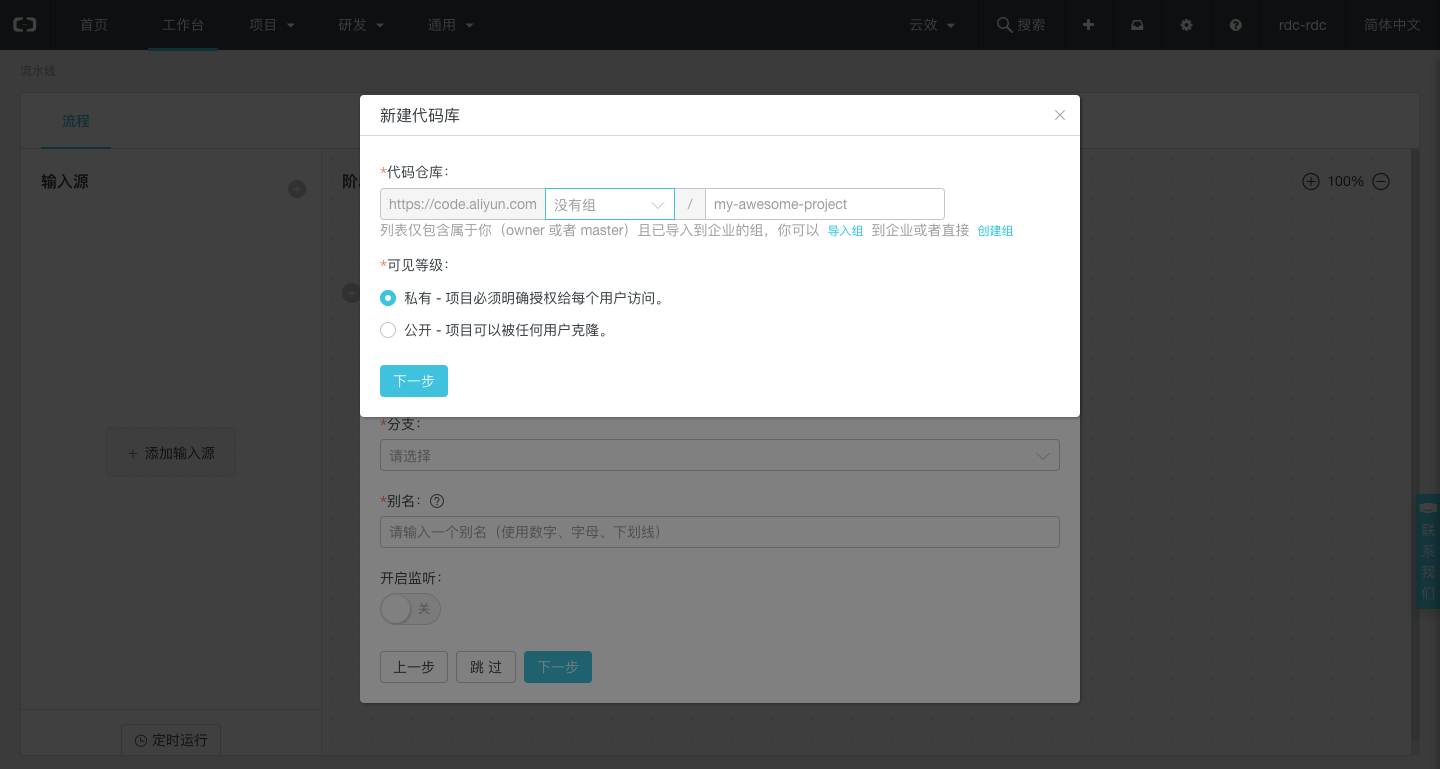Click the 导入组 link
This screenshot has width=1440, height=769.
[845, 231]
